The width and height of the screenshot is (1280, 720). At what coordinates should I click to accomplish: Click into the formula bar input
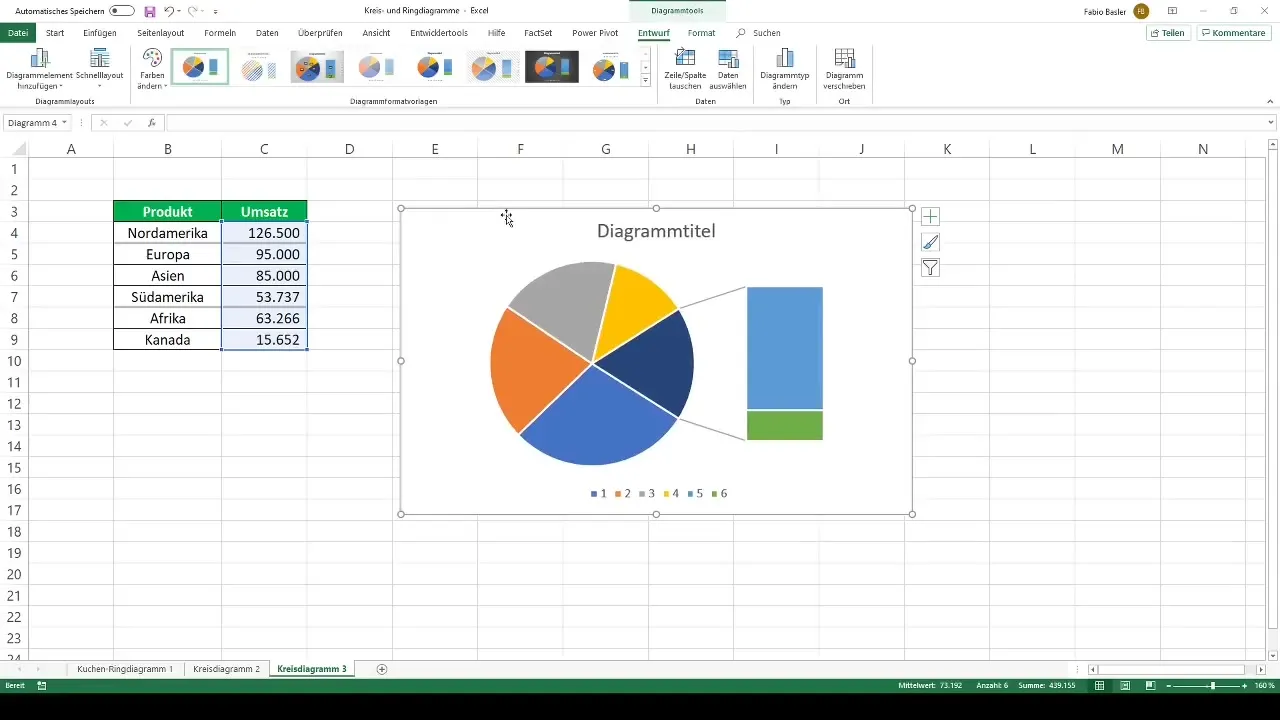click(x=714, y=123)
